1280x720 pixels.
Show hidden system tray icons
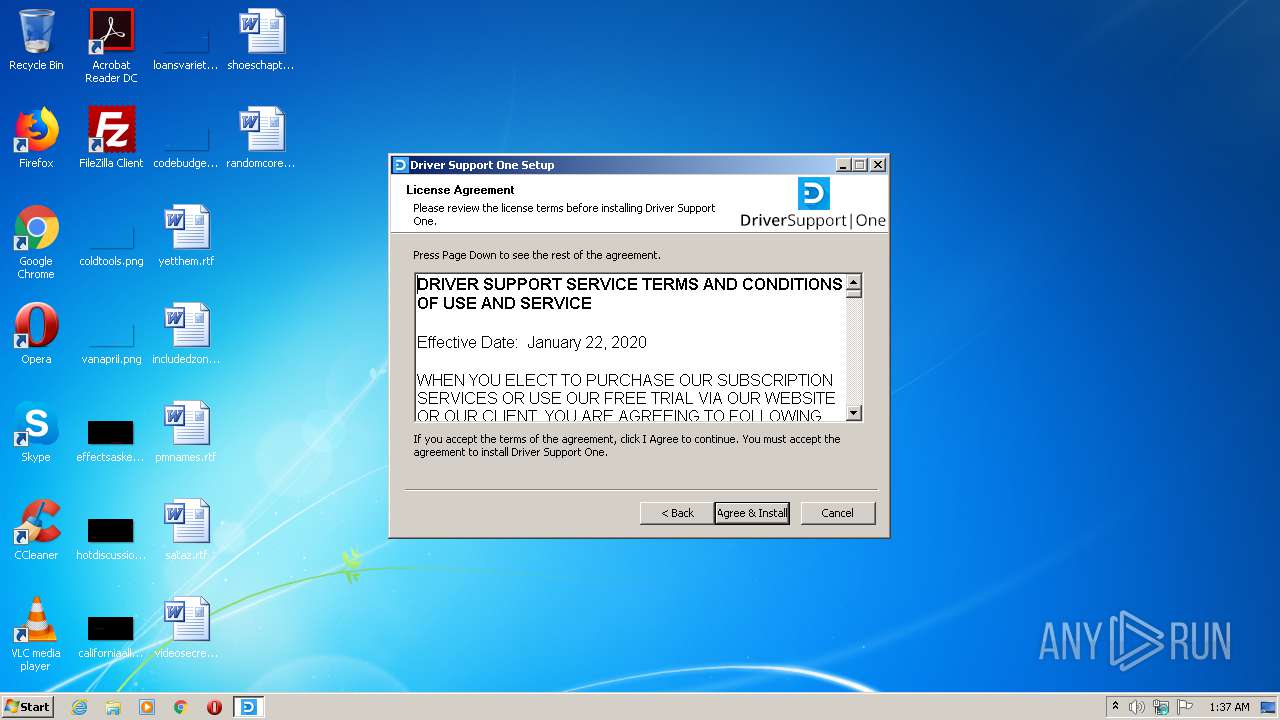click(1116, 707)
